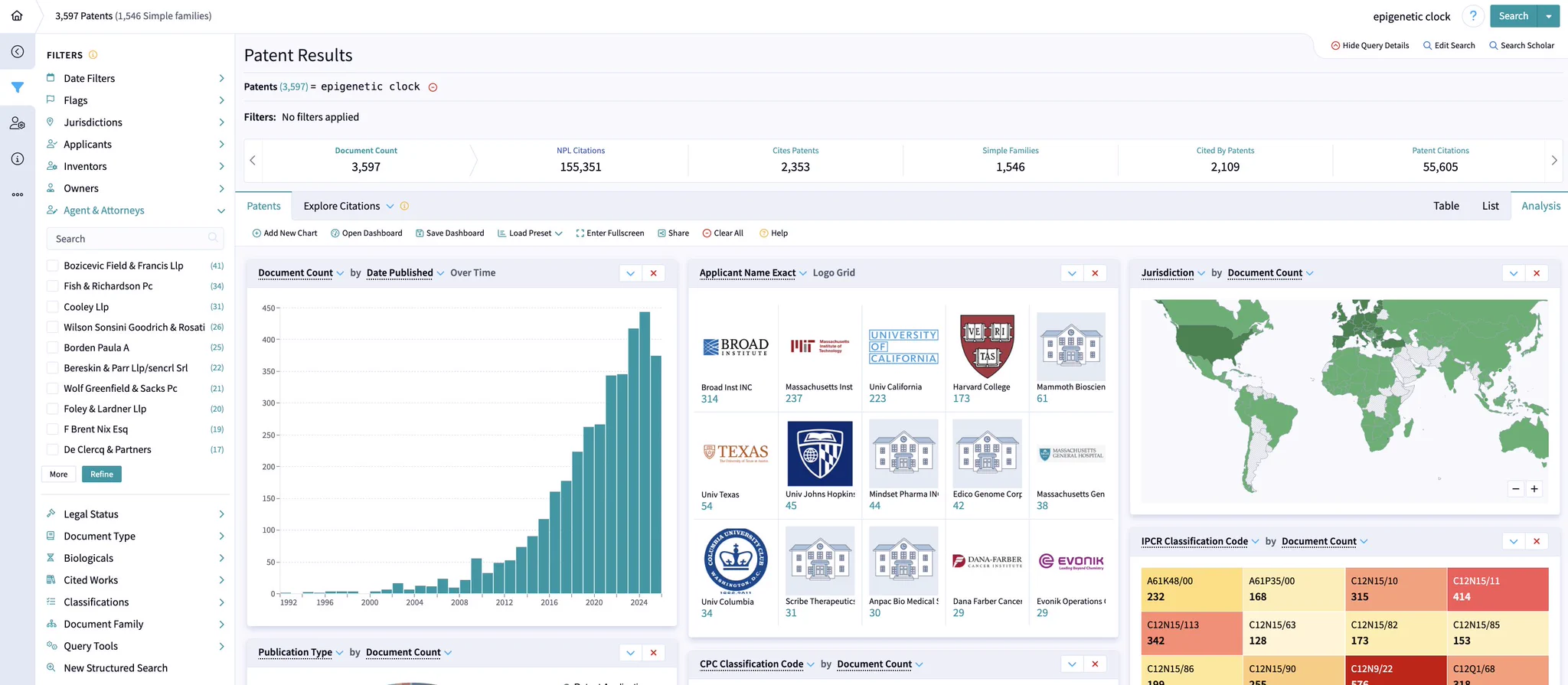Viewport: 1568px width, 685px height.
Task: Check the Bozicevic Field & Francis Llp box
Action: pyautogui.click(x=53, y=266)
